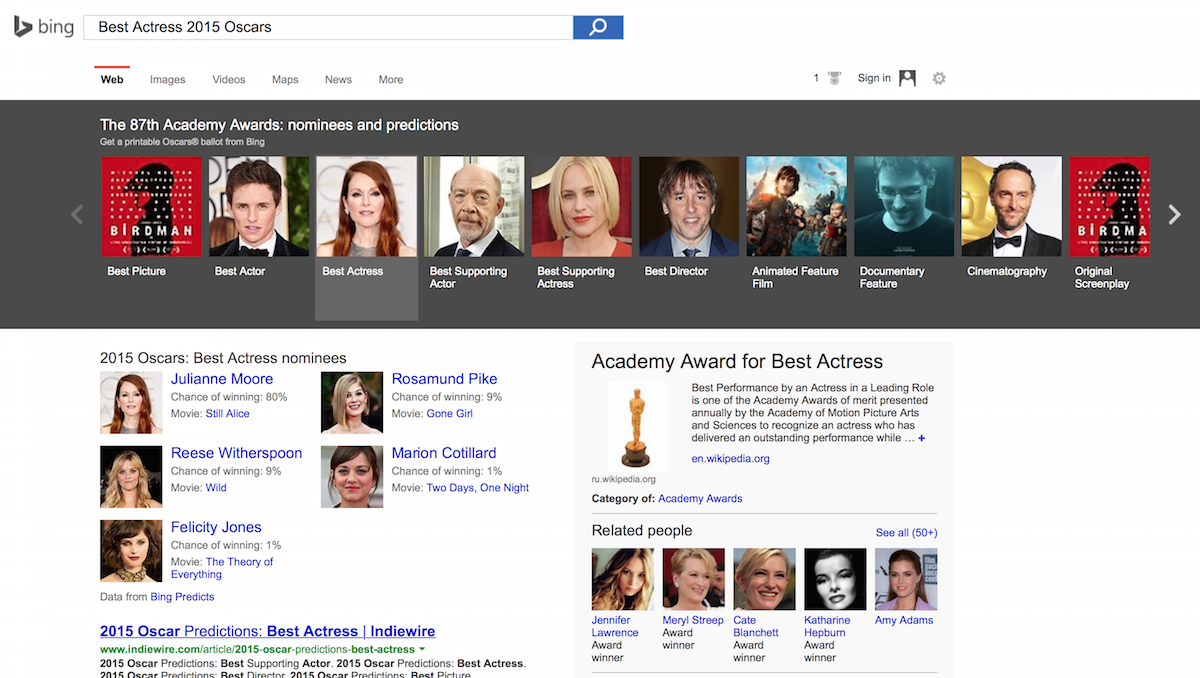Go to previous carousel items with left arrow
The image size is (1200, 678).
tap(76, 214)
